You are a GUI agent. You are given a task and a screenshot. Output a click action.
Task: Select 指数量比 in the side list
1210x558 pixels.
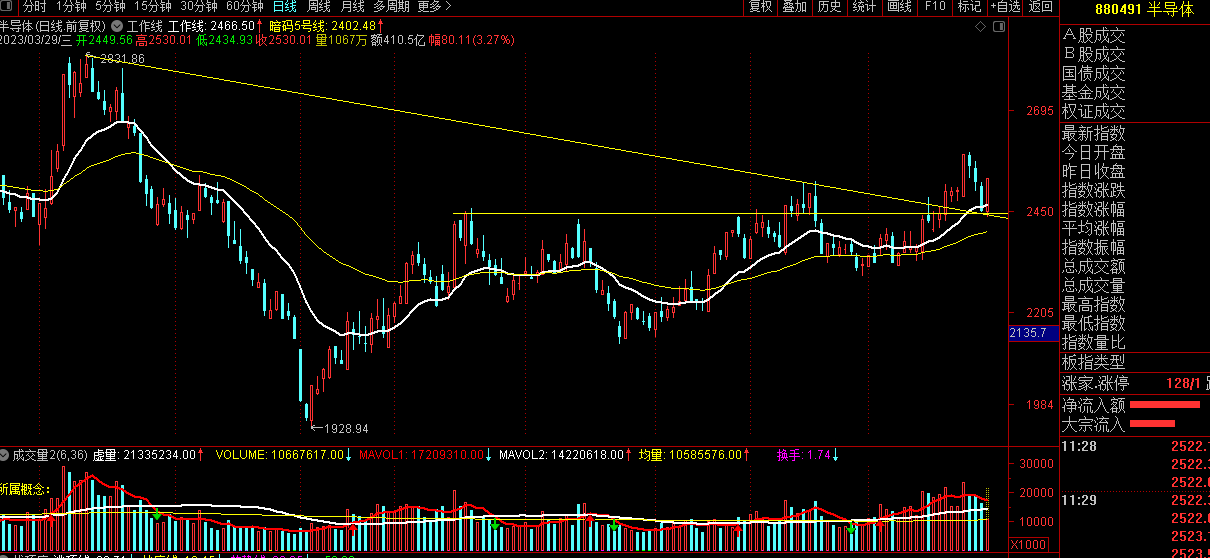[1094, 342]
